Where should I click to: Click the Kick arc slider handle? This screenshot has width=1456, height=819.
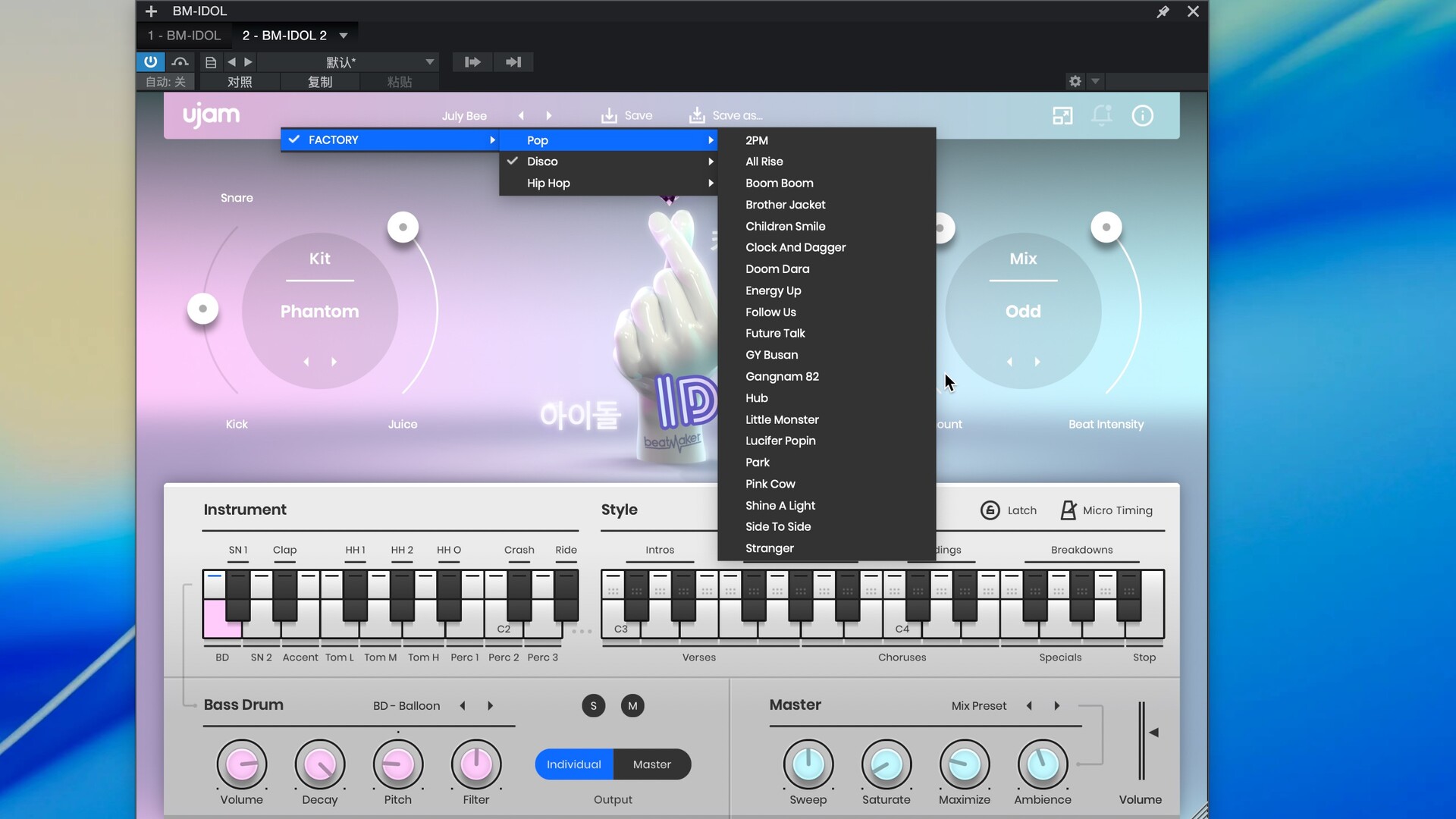[202, 309]
